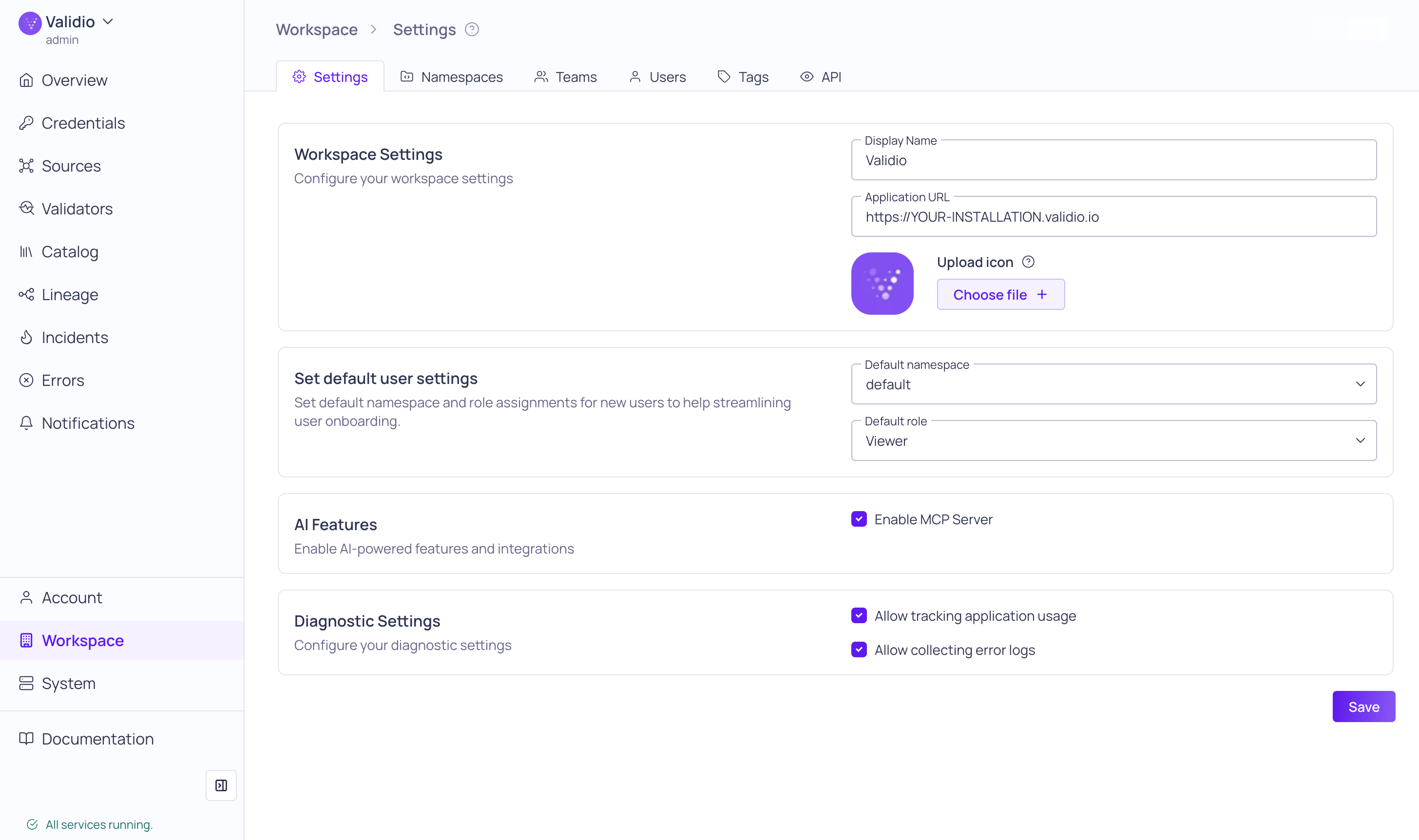Open the Catalog section
This screenshot has height=840, width=1419.
point(70,252)
